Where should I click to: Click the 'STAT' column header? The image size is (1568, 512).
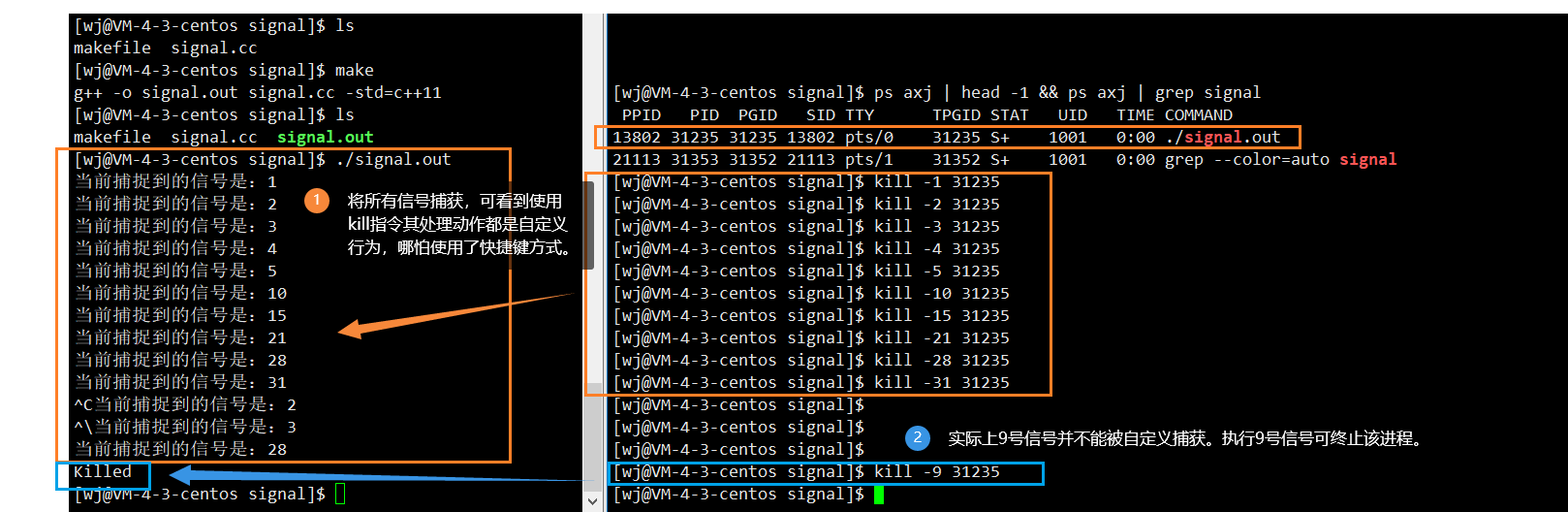point(1010,114)
